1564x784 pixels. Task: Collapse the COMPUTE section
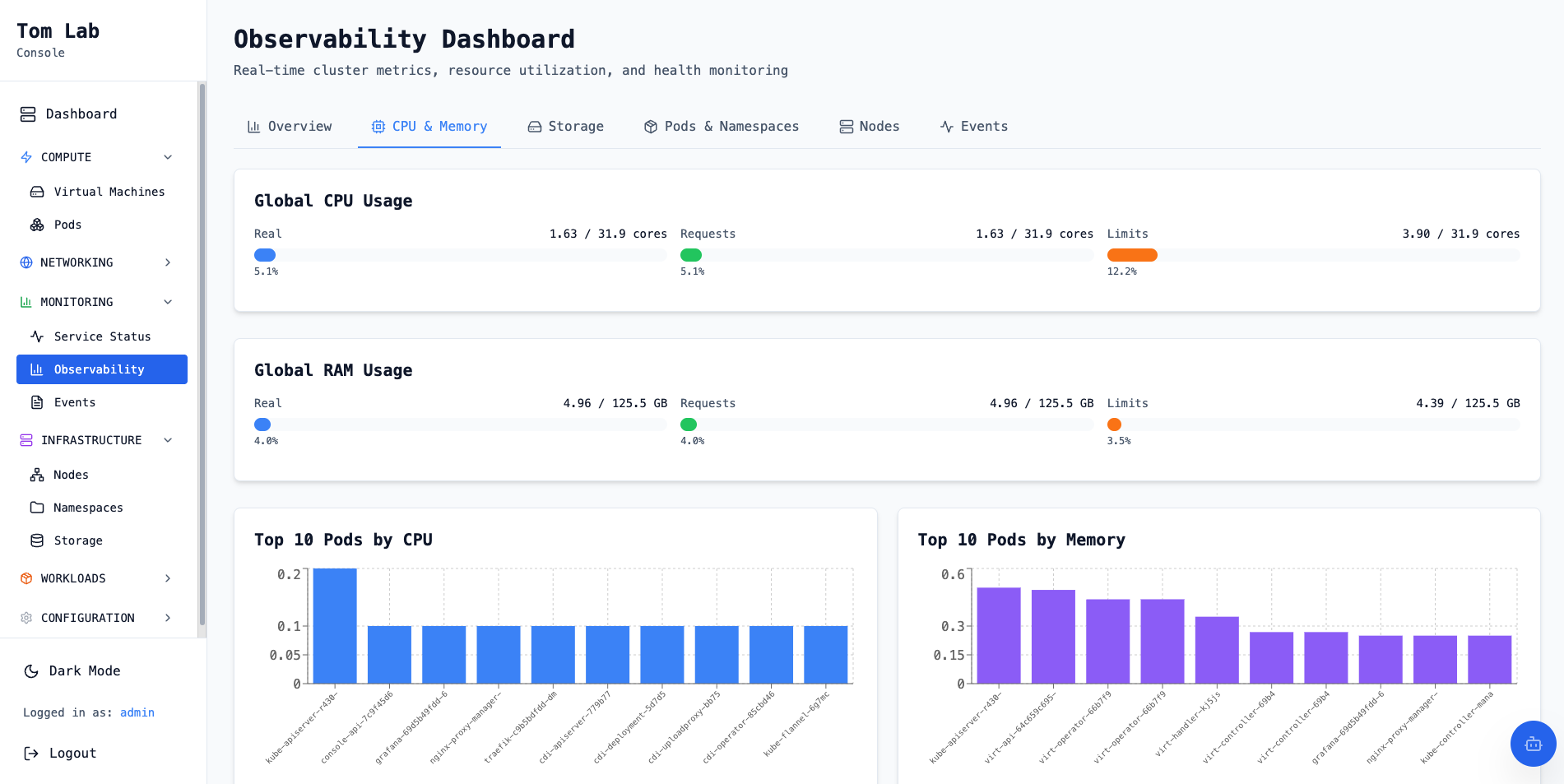pyautogui.click(x=168, y=157)
